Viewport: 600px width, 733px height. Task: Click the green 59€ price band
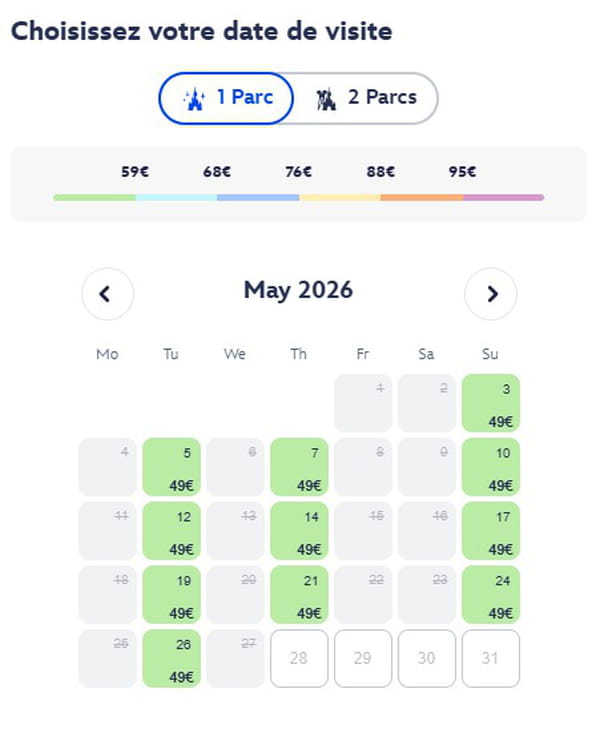pos(94,197)
